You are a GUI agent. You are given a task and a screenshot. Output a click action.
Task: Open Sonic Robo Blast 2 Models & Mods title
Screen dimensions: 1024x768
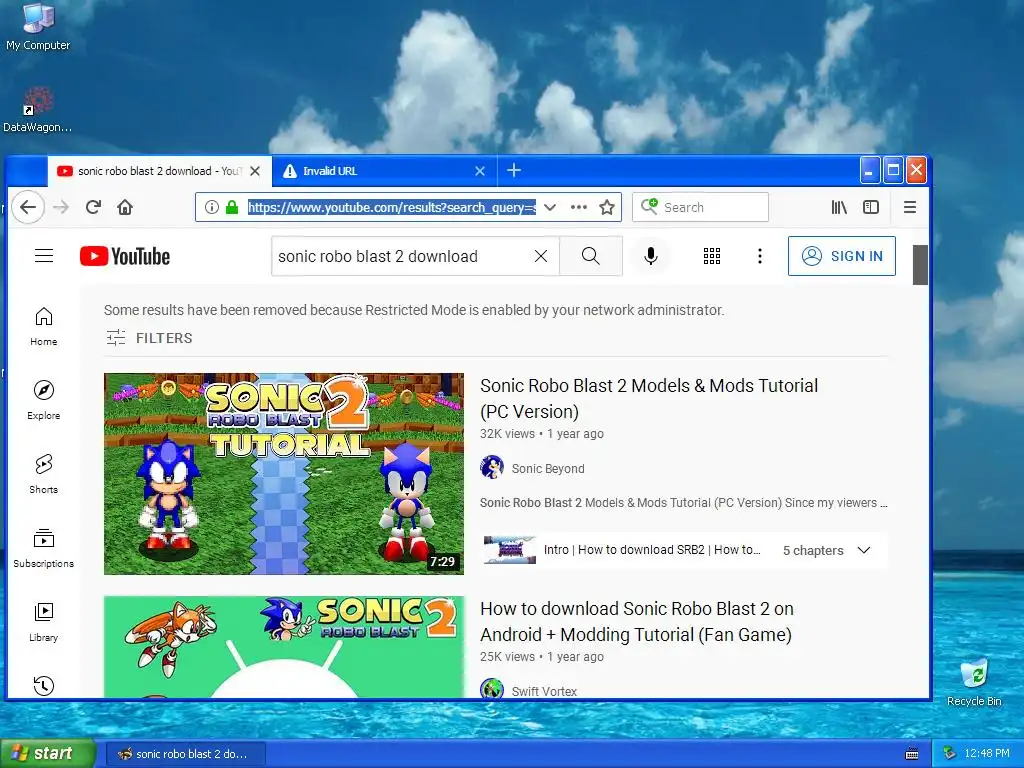click(649, 398)
